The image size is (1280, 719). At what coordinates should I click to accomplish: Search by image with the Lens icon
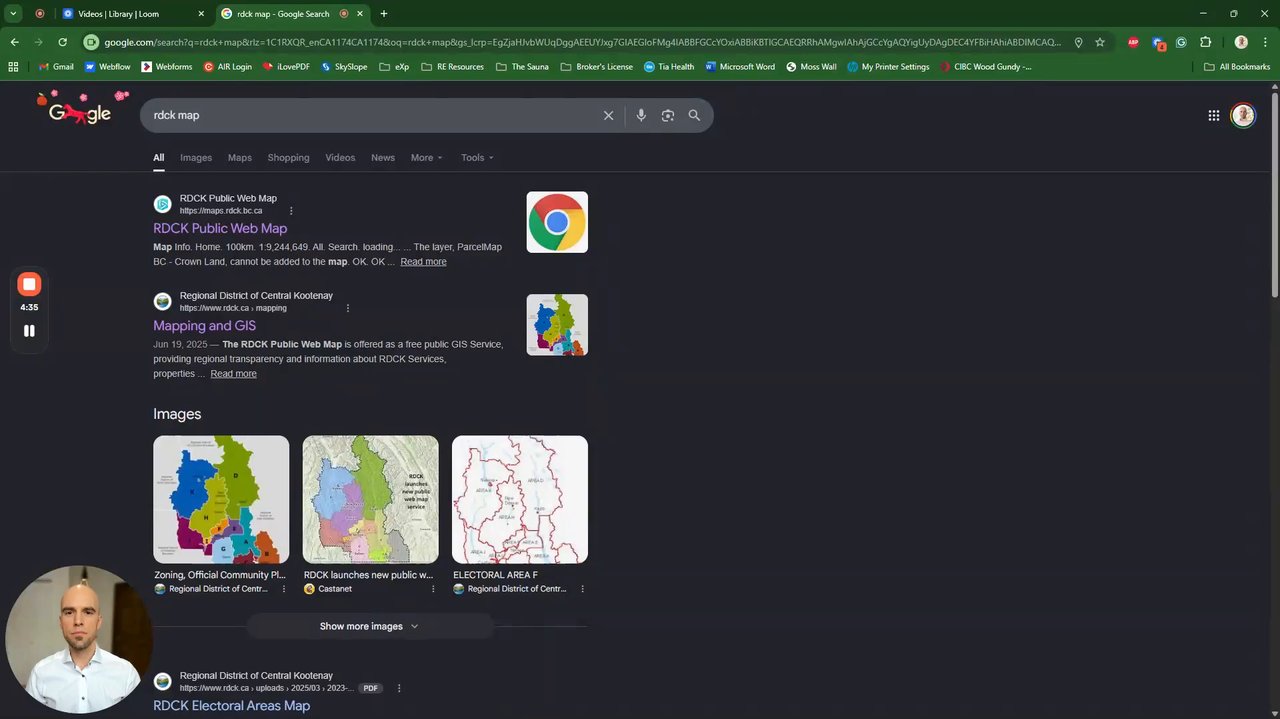(668, 115)
